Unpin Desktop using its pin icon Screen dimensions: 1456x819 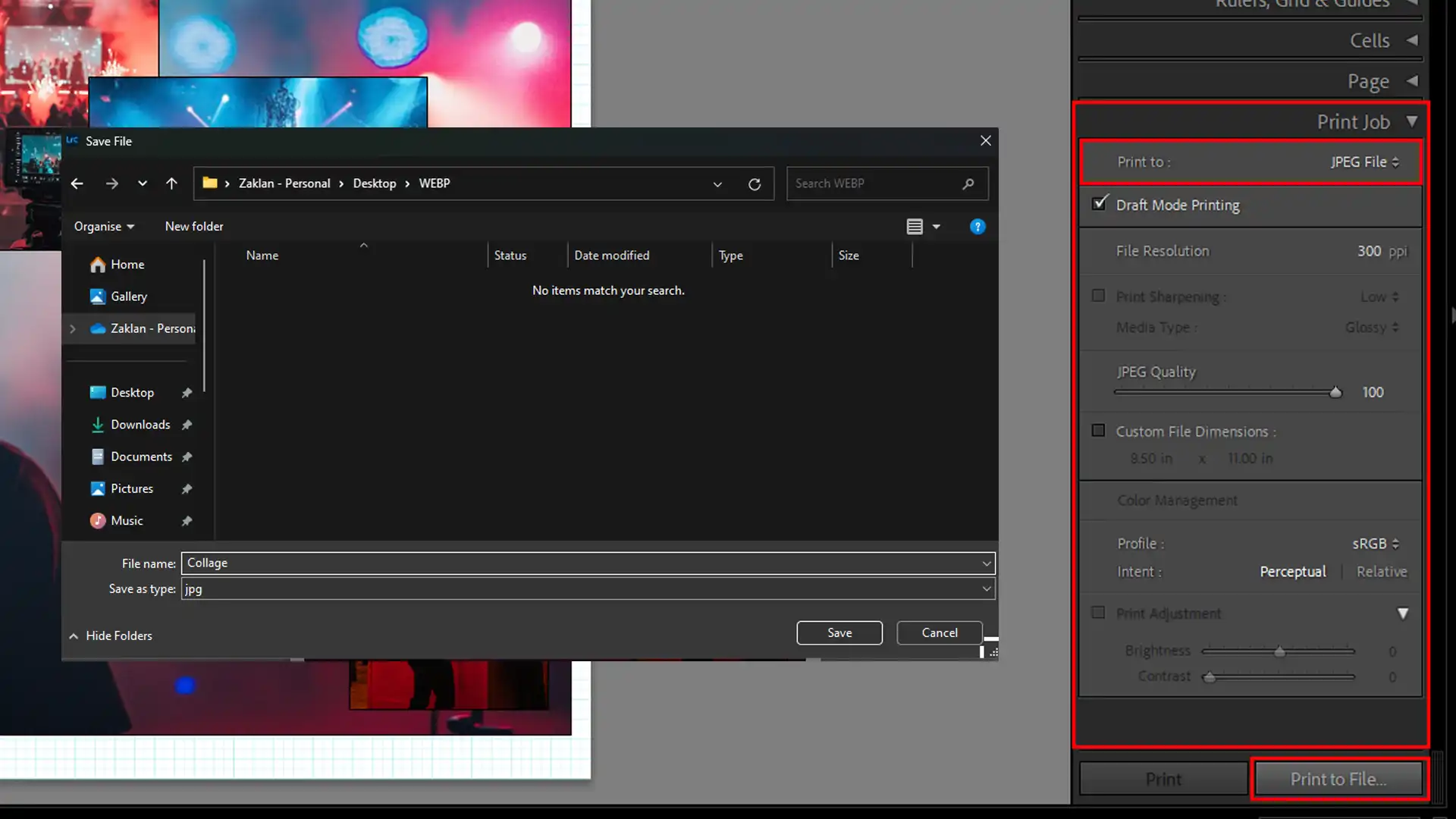coord(187,393)
